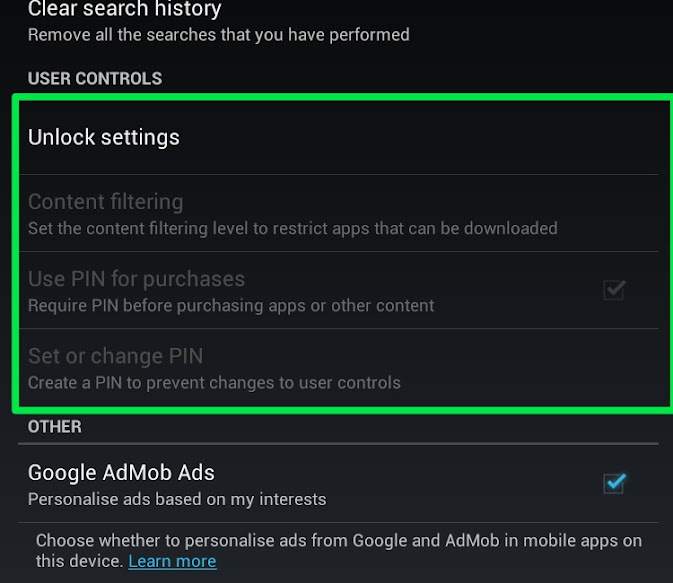Screen dimensions: 673x583
Task: Uncheck the Google AdMob Ads checkbox
Action: pos(614,483)
